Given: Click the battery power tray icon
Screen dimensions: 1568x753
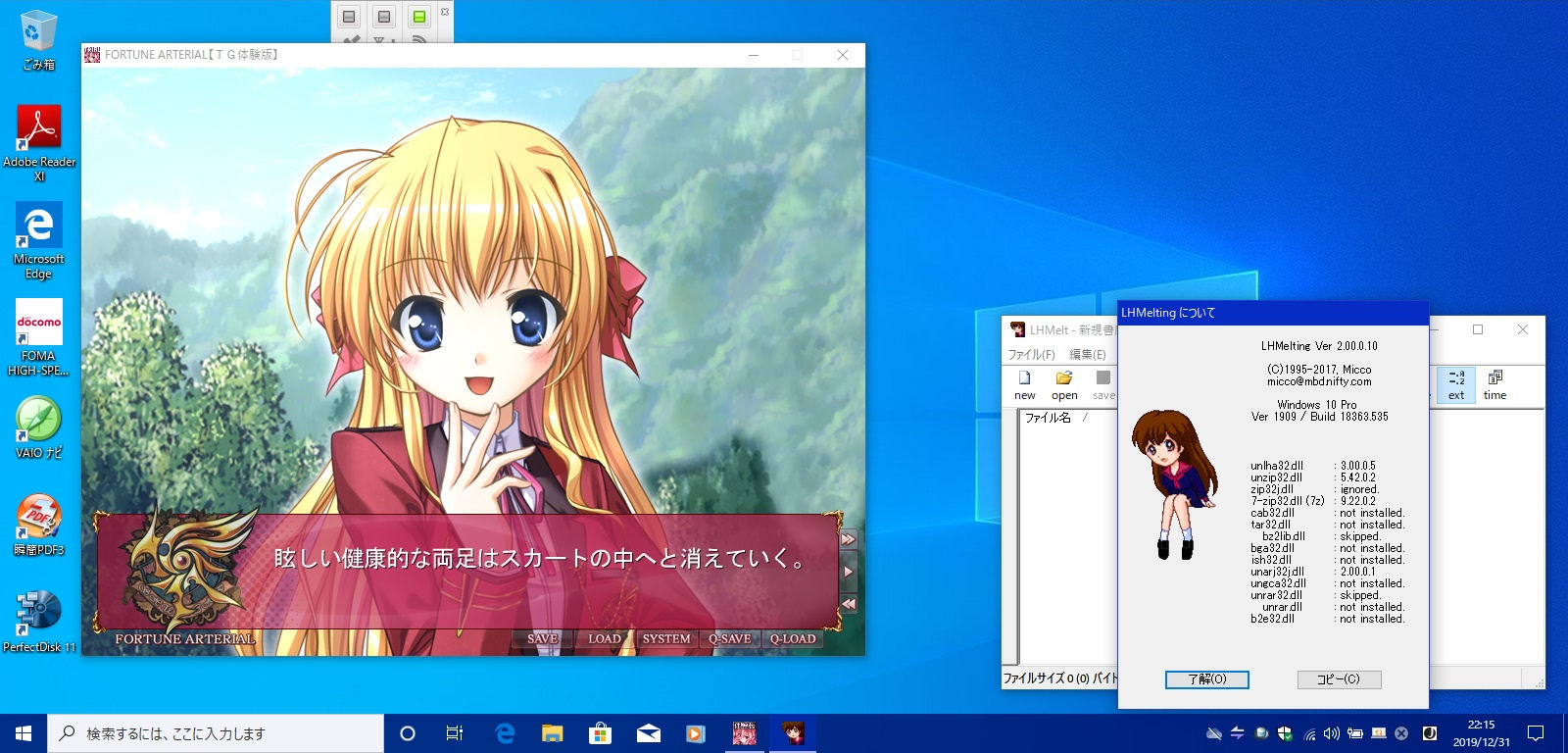Looking at the screenshot, I should coord(1355,733).
